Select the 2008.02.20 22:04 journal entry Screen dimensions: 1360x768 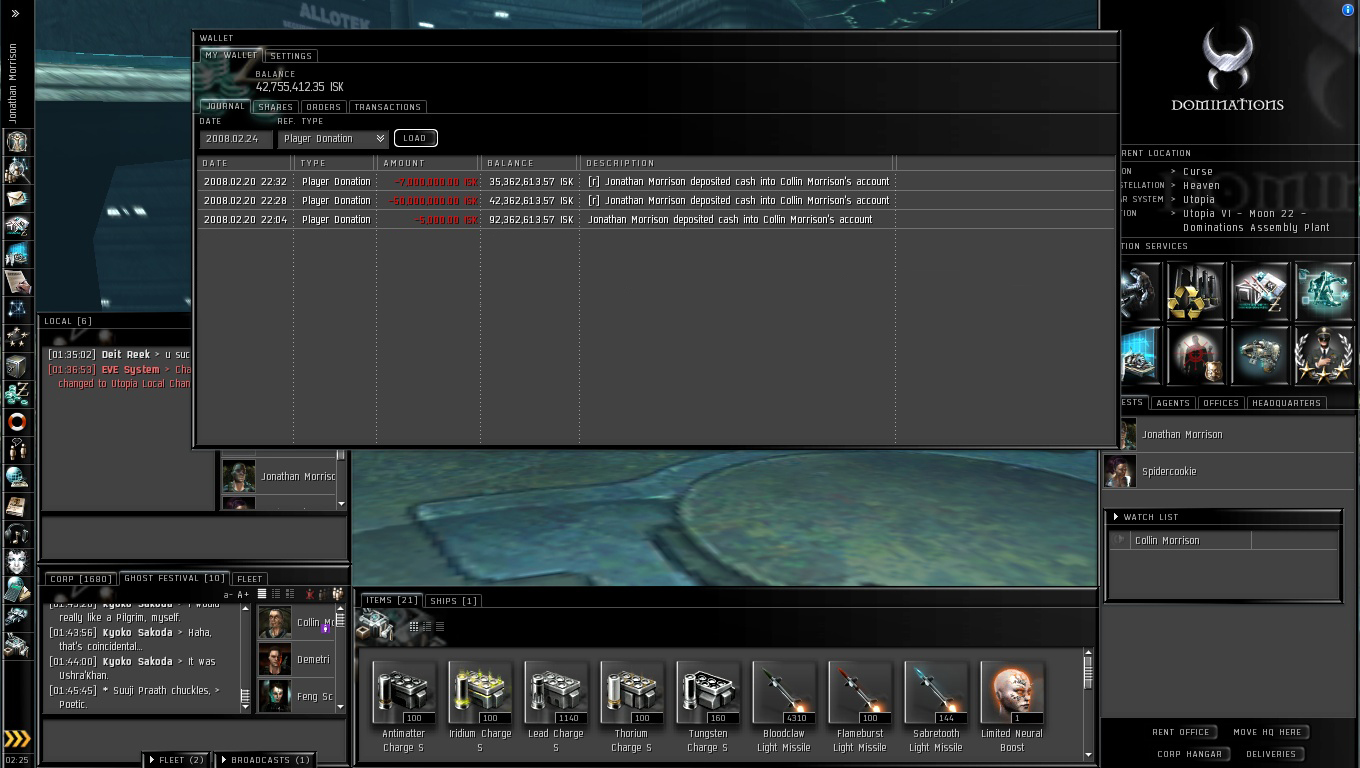pos(655,219)
